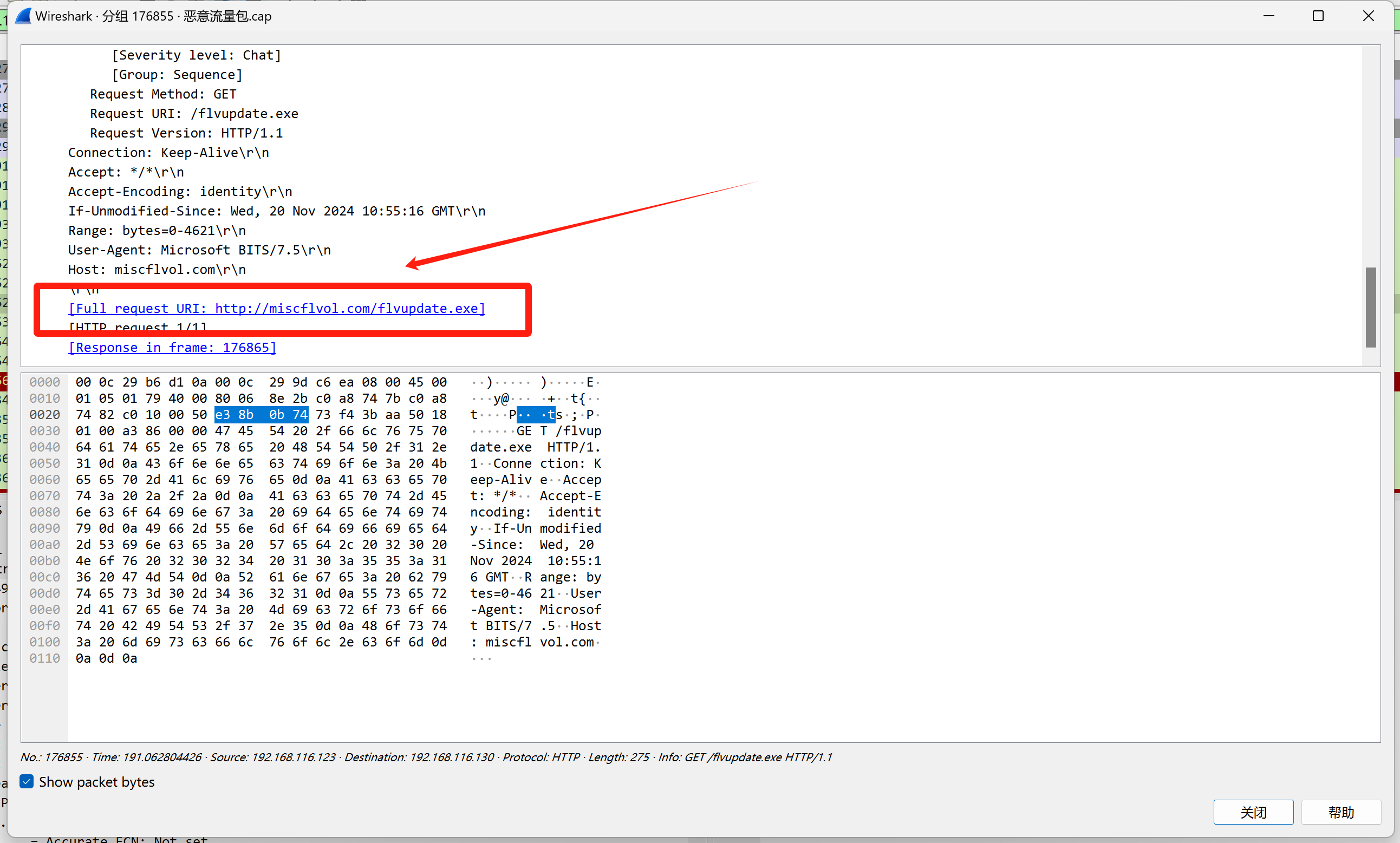This screenshot has width=1400, height=843.
Task: Follow the Response in frame 176865 link
Action: [172, 347]
